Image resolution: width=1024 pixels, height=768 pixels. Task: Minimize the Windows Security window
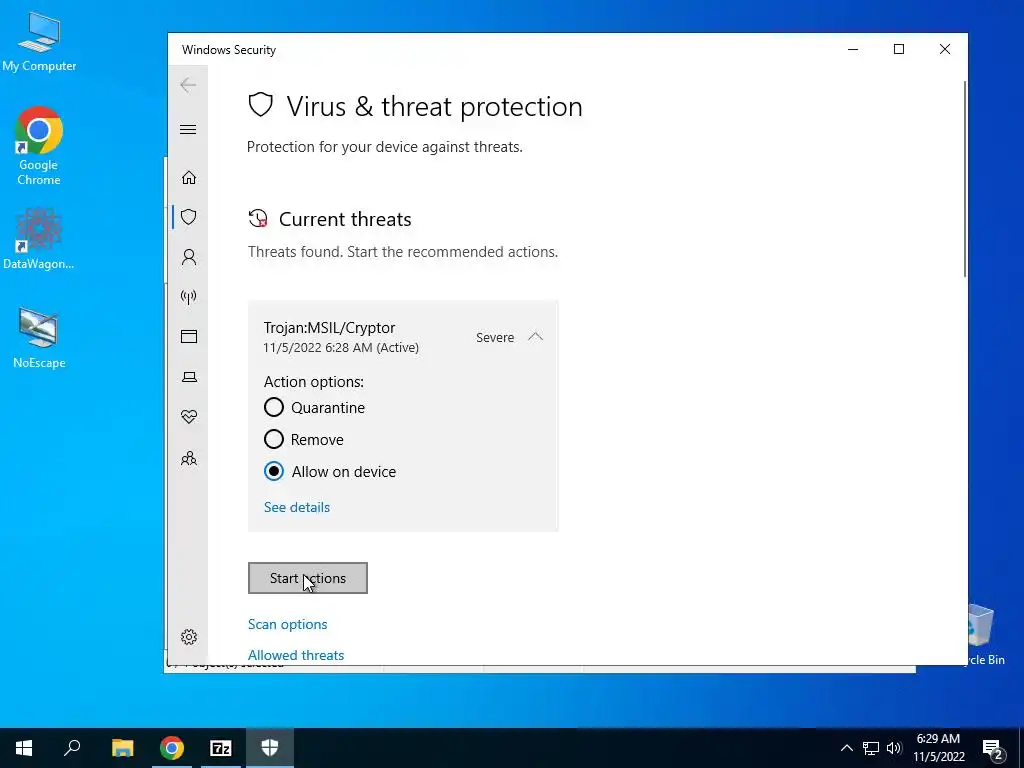pos(853,49)
